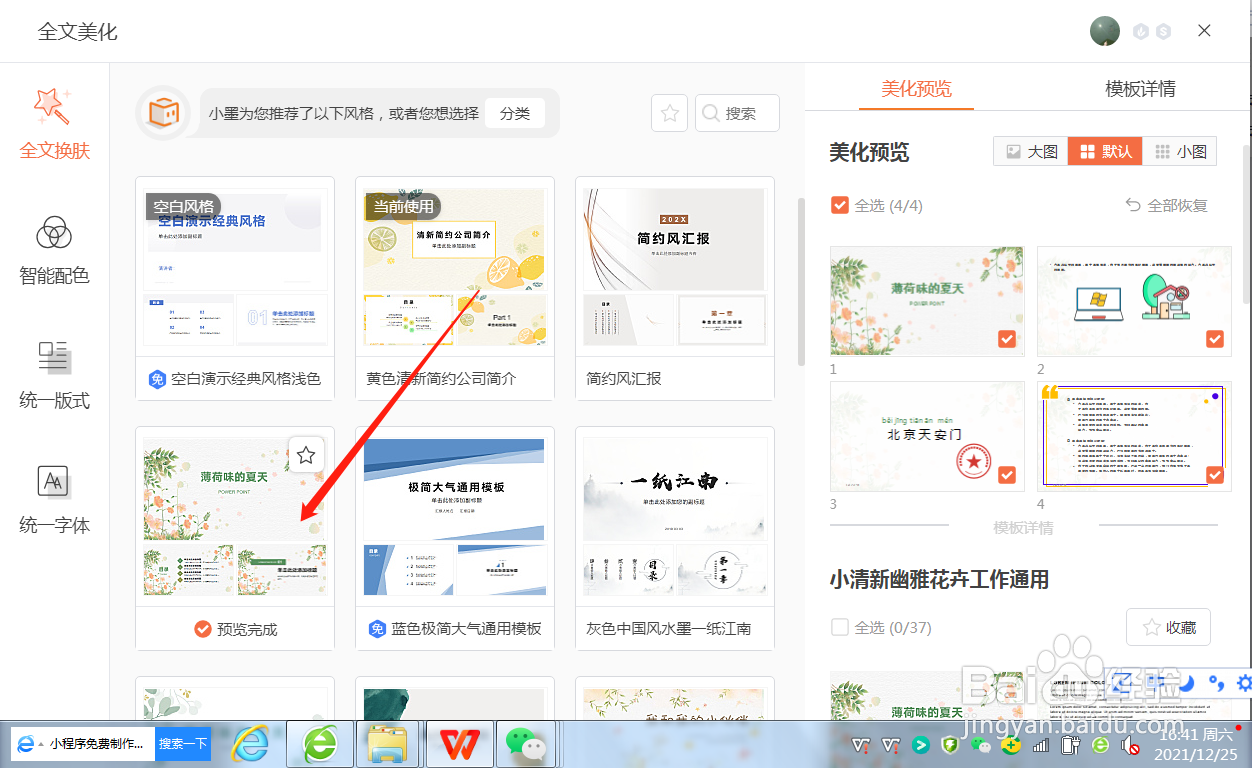Viewport: 1252px width, 768px height.
Task: Open the user avatar profile picture
Action: tap(1105, 31)
